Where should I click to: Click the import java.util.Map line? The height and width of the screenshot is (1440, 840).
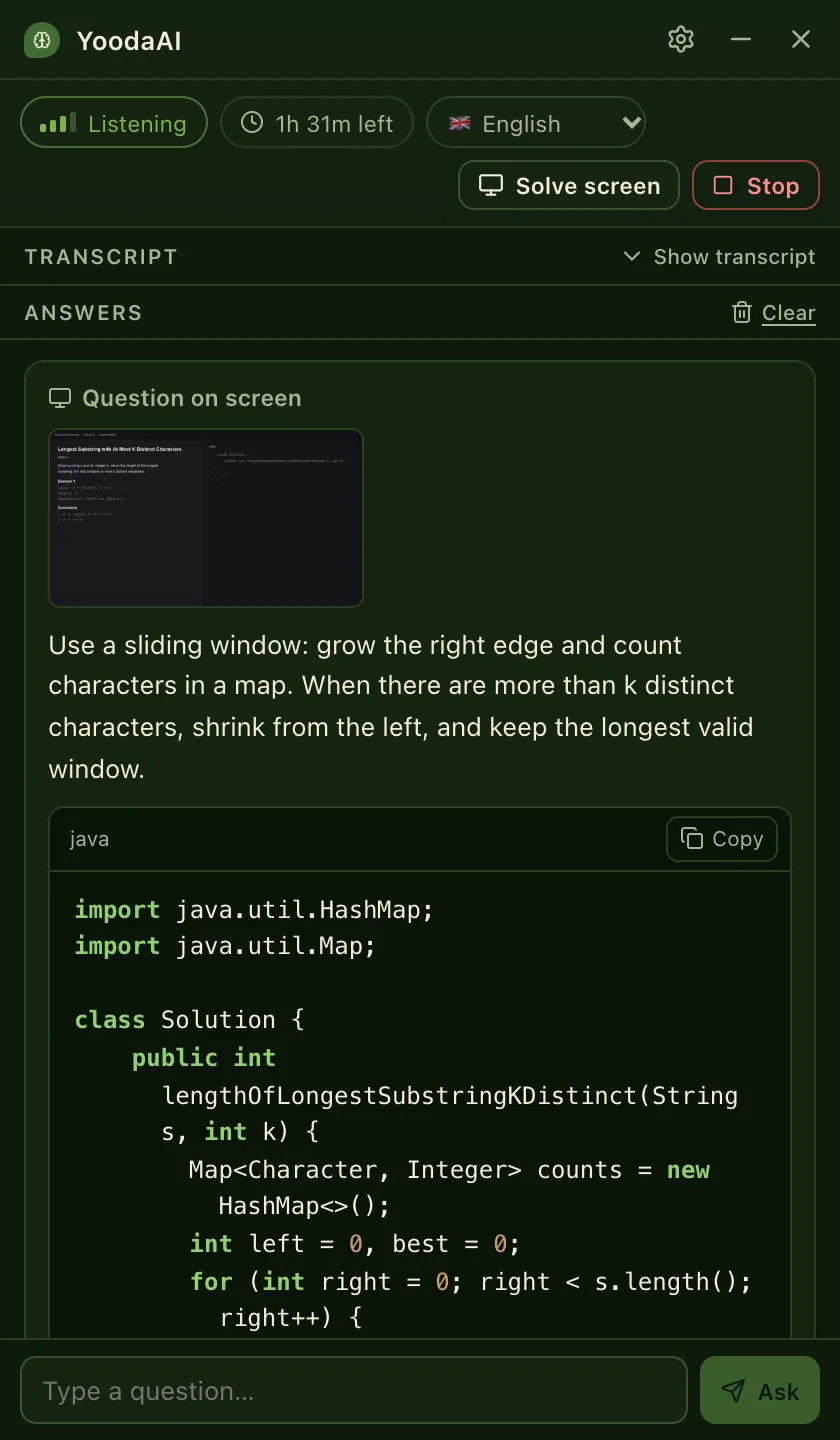click(x=225, y=946)
